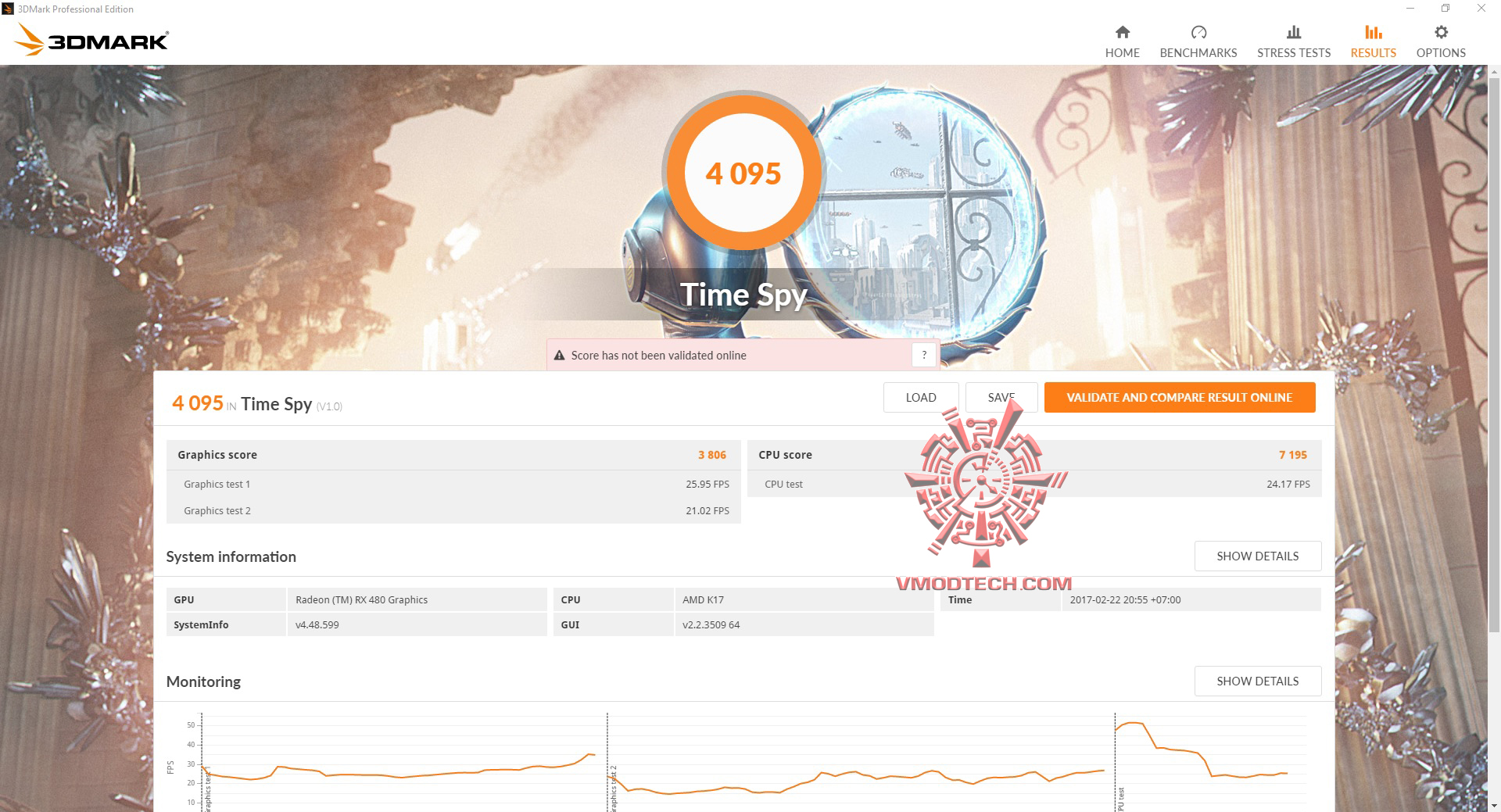Click the 4 095 score circle

point(743,173)
